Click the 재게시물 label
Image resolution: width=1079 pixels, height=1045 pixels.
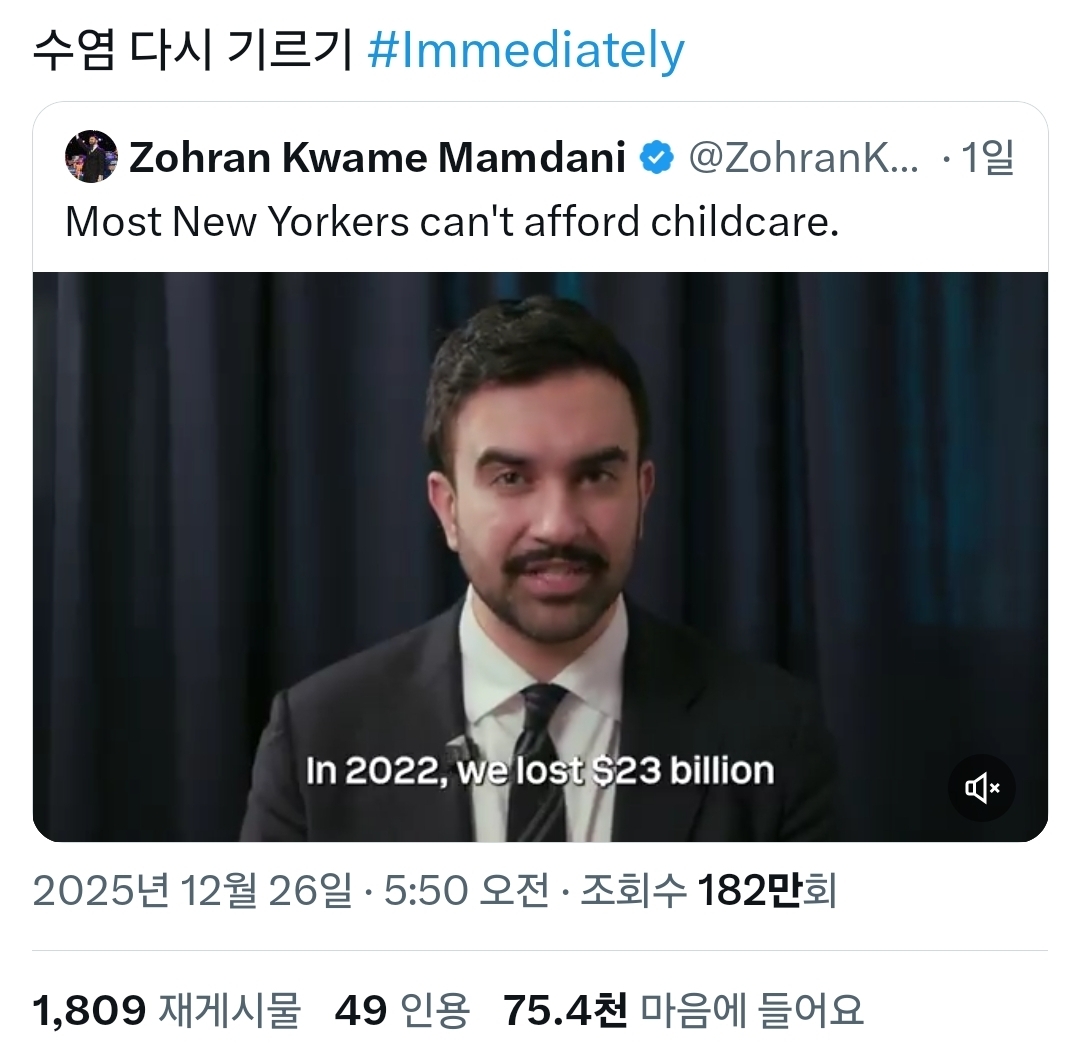[229, 1011]
